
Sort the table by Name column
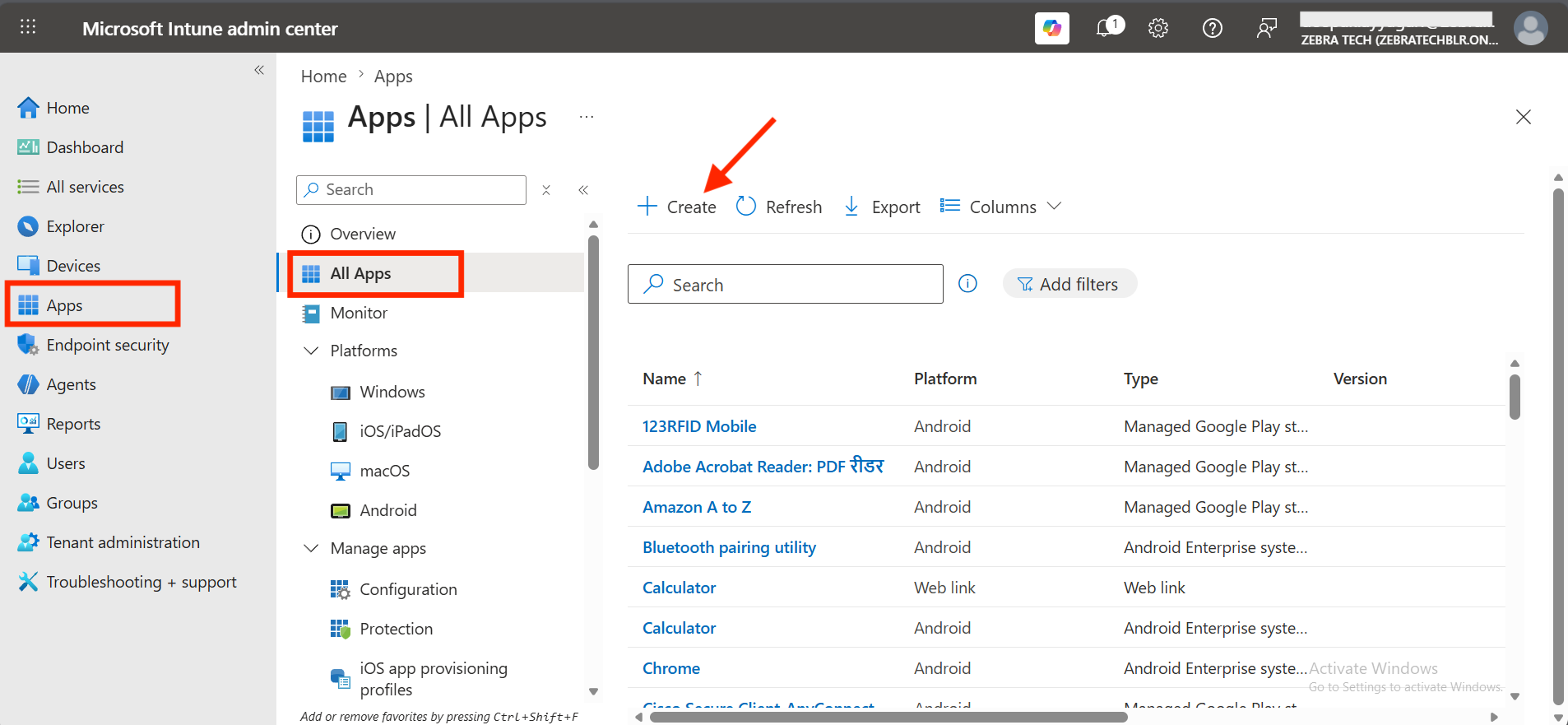point(673,379)
